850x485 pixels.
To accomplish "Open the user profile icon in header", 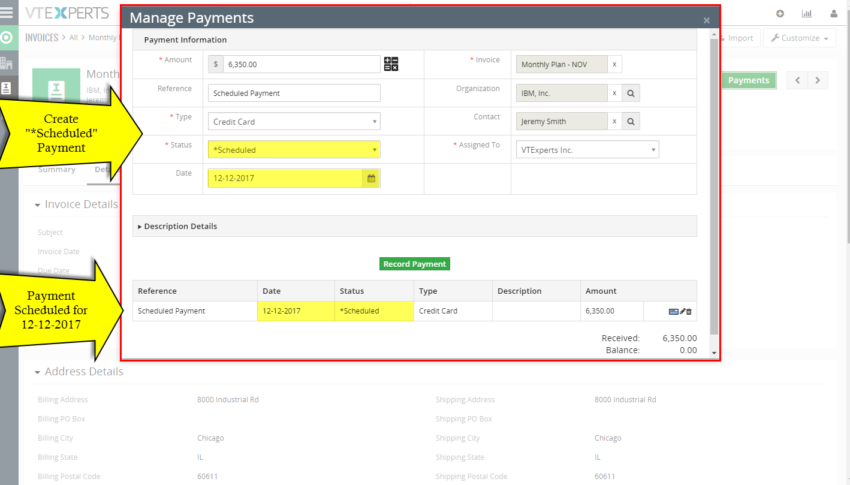I will [834, 14].
